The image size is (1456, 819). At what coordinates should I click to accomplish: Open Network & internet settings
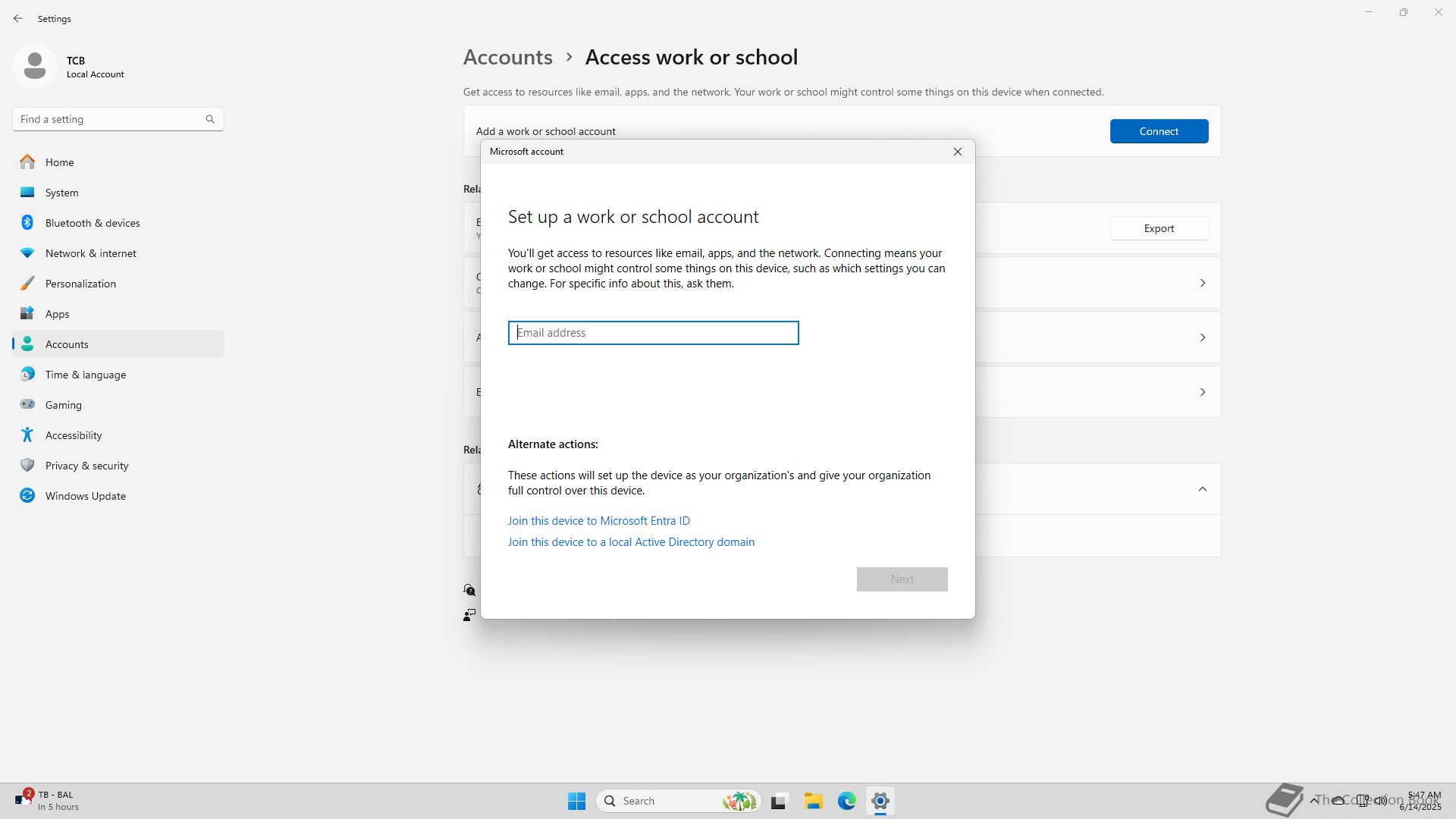(x=90, y=253)
